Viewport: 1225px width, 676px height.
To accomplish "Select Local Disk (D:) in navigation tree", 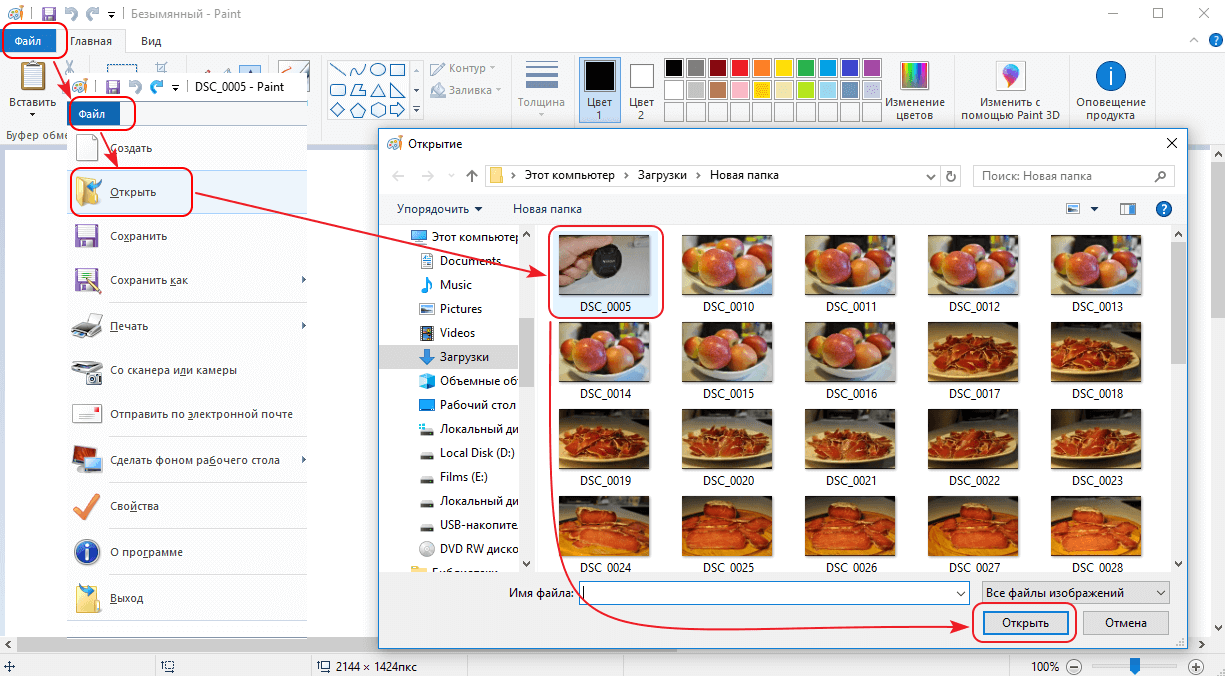I will point(476,453).
